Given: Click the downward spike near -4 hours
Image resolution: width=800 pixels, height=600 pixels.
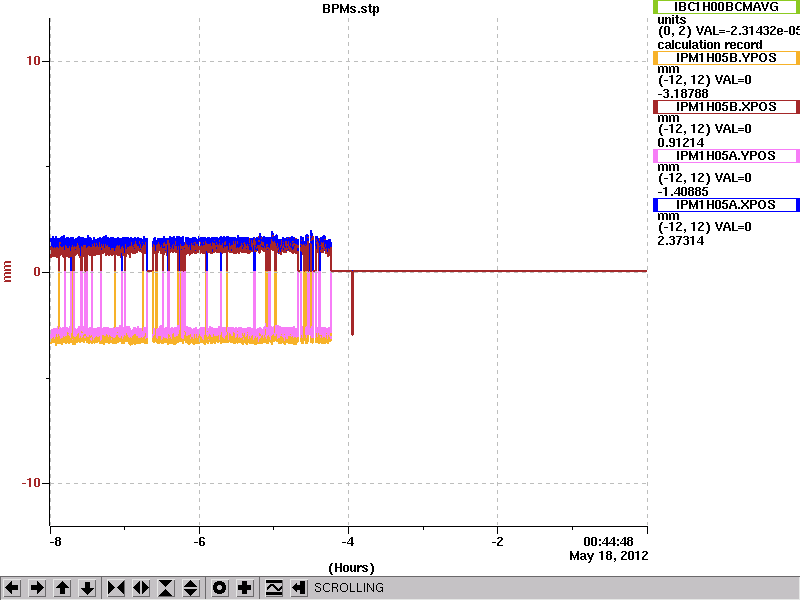Looking at the screenshot, I should (x=352, y=304).
